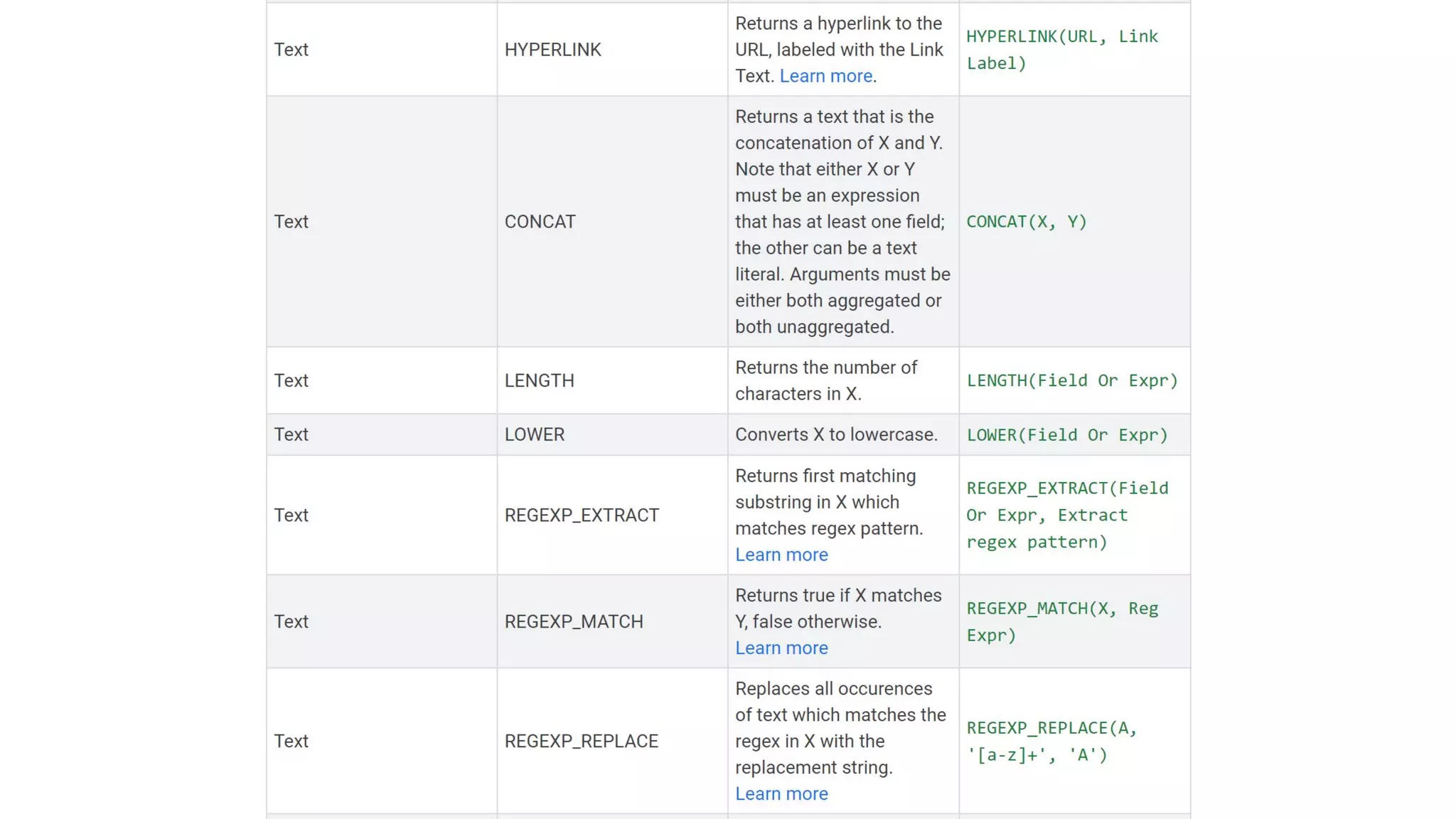
Task: Click the CONCAT description paragraph
Action: click(841, 222)
